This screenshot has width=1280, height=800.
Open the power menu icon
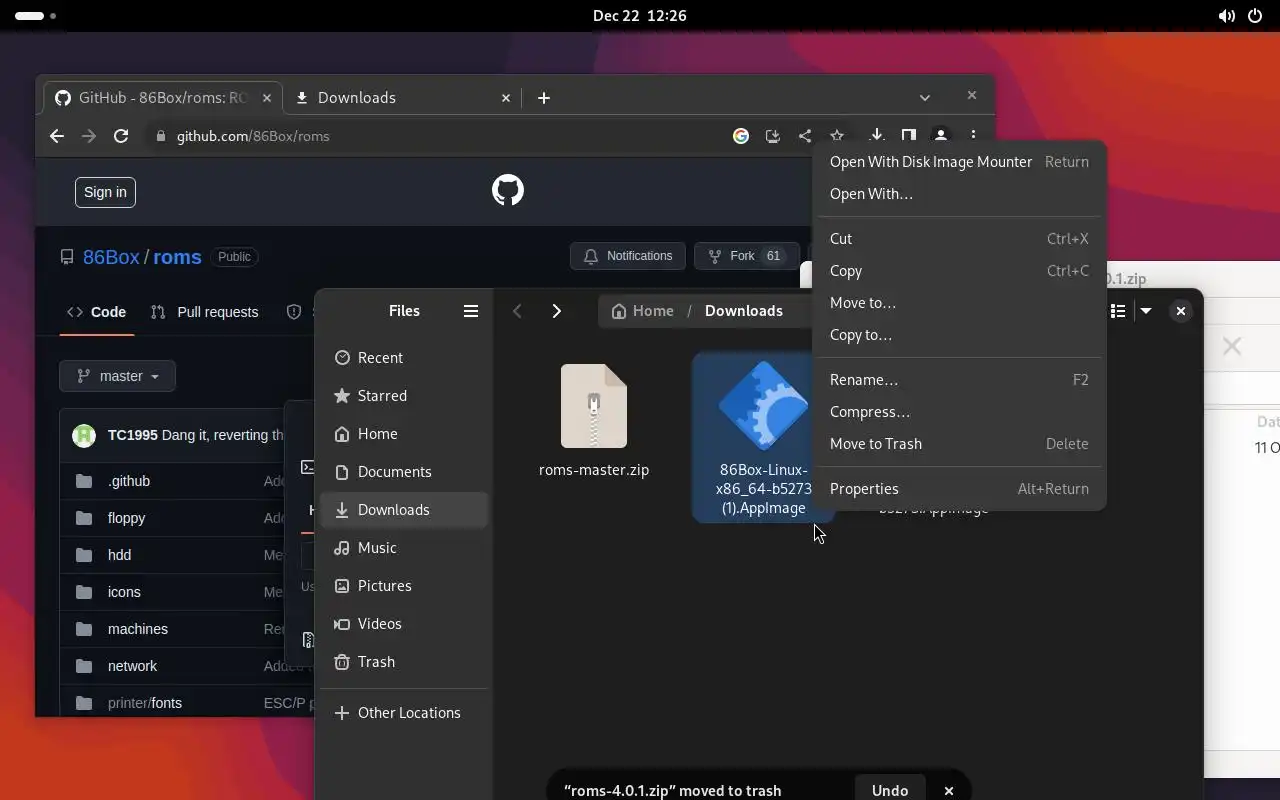[x=1256, y=16]
